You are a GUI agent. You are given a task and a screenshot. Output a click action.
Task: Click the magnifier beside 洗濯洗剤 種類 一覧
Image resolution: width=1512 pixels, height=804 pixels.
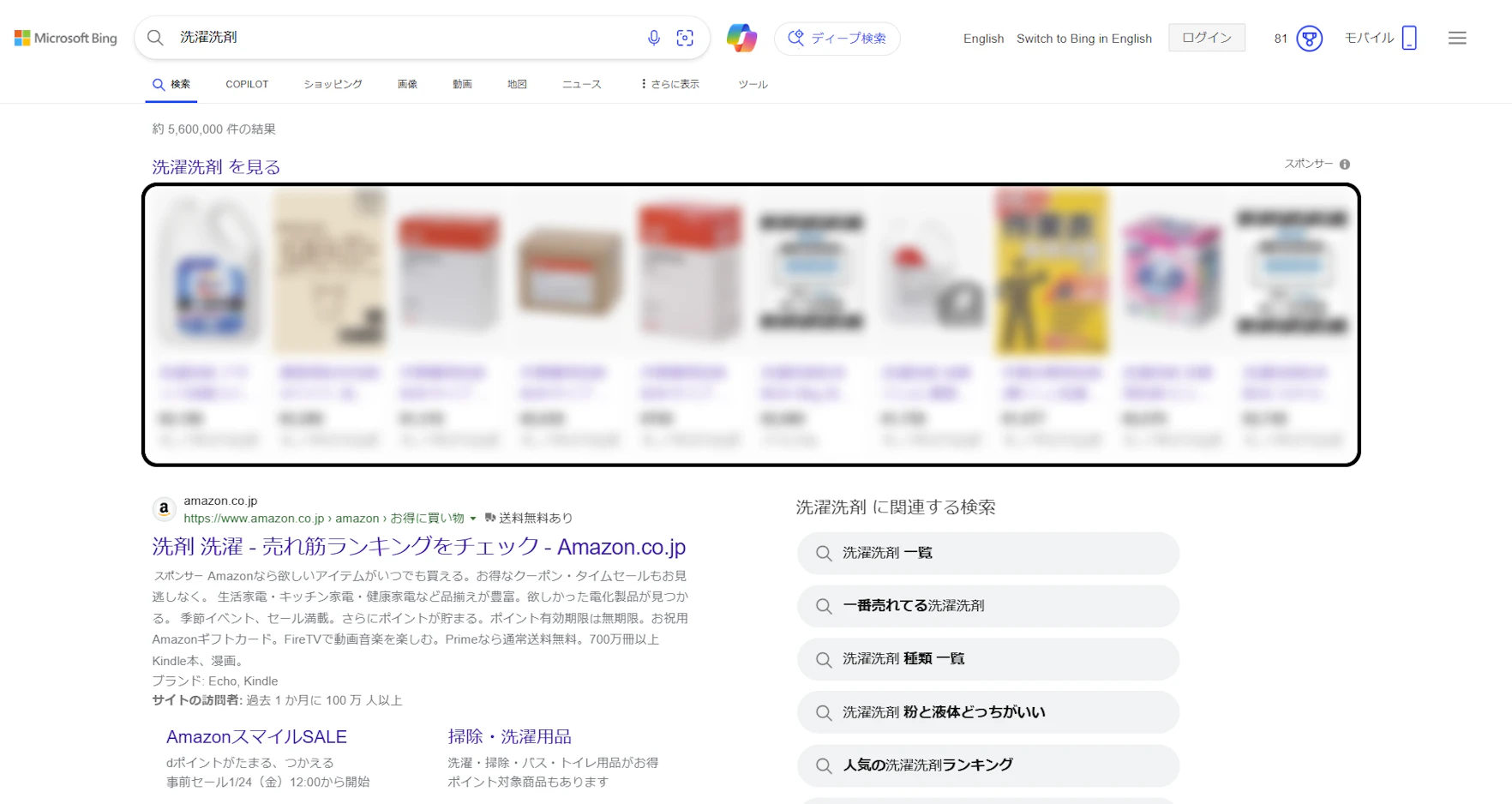[824, 660]
